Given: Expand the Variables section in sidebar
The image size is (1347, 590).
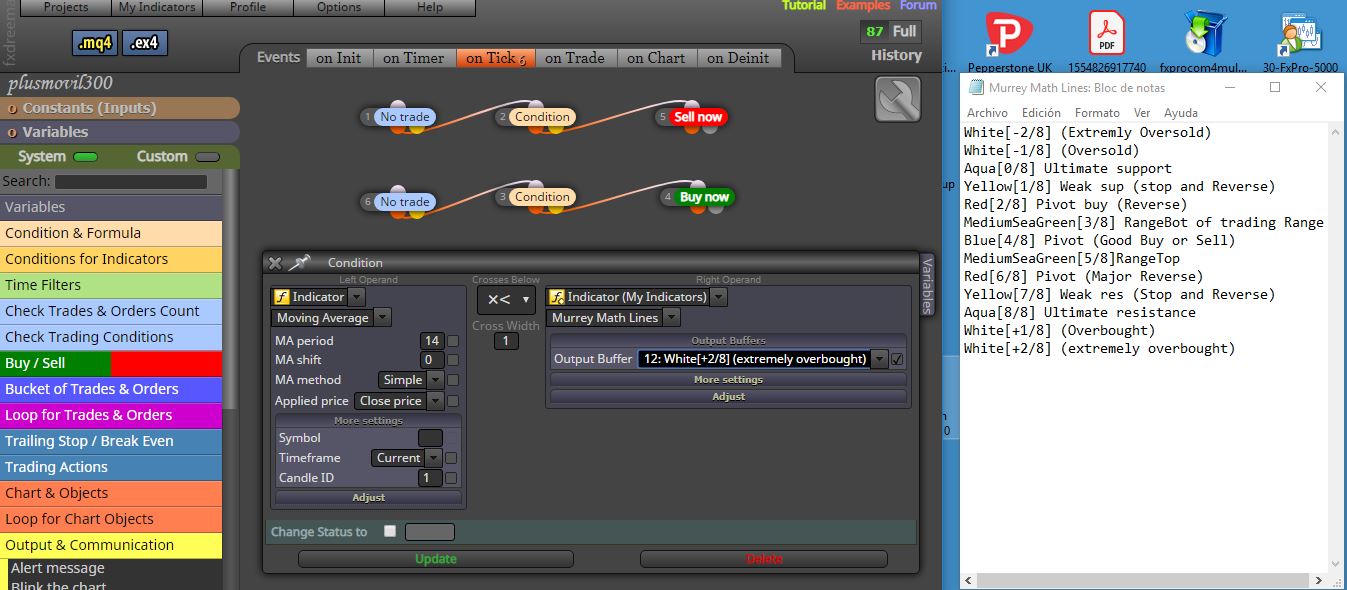Looking at the screenshot, I should (x=119, y=132).
